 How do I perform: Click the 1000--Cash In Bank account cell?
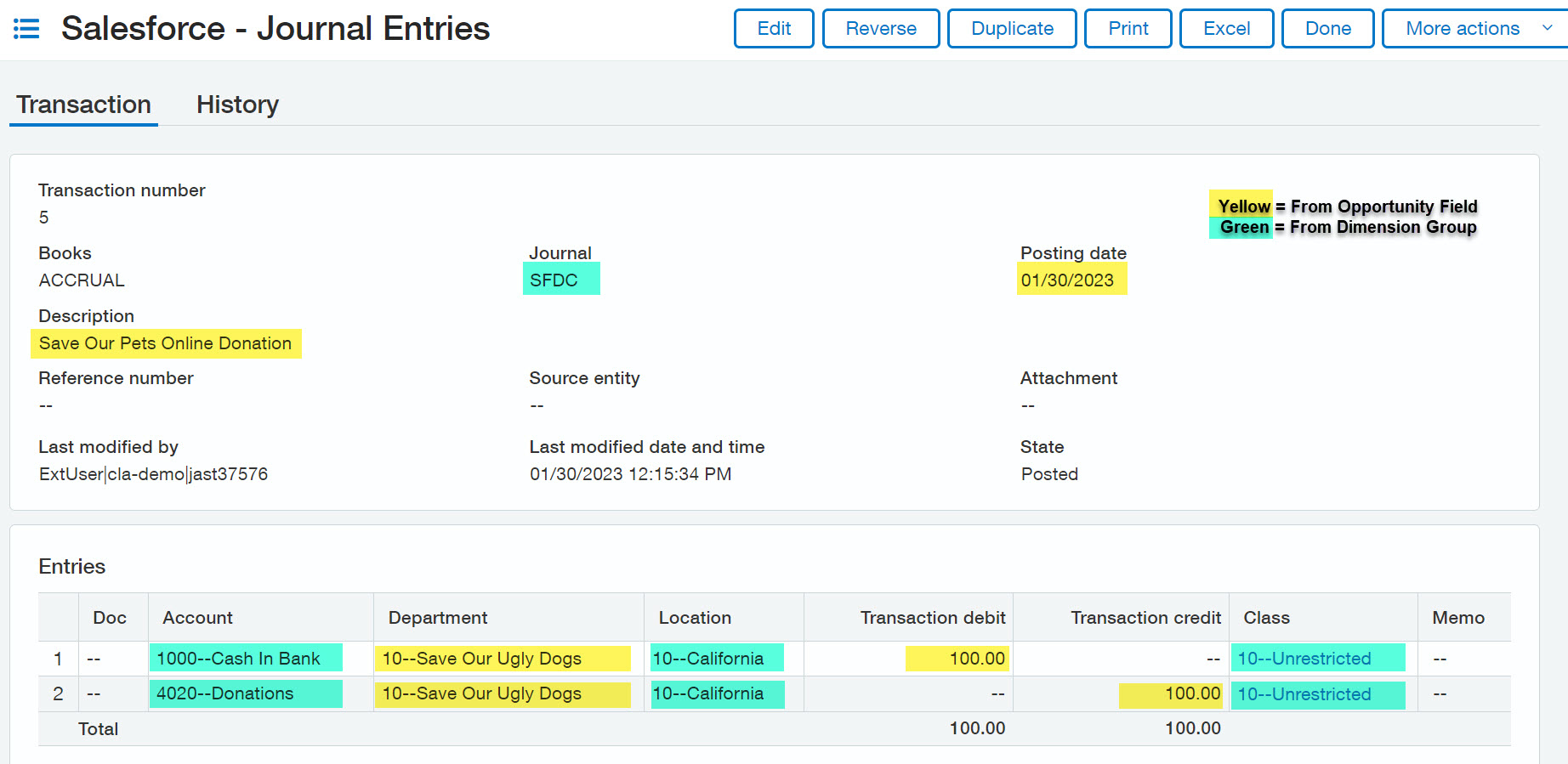coord(238,659)
